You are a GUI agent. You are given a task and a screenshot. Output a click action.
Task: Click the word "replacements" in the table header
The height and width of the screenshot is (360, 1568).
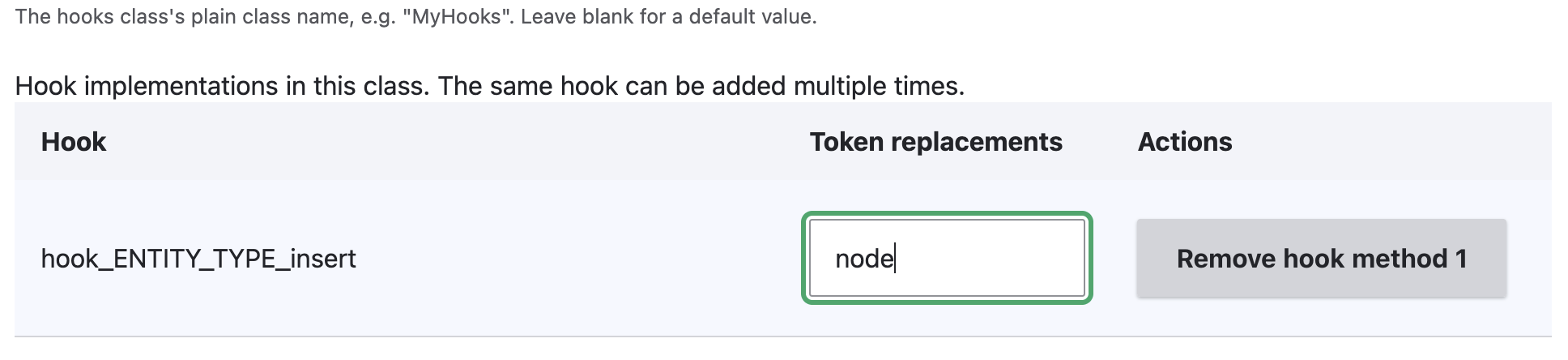coord(976,142)
